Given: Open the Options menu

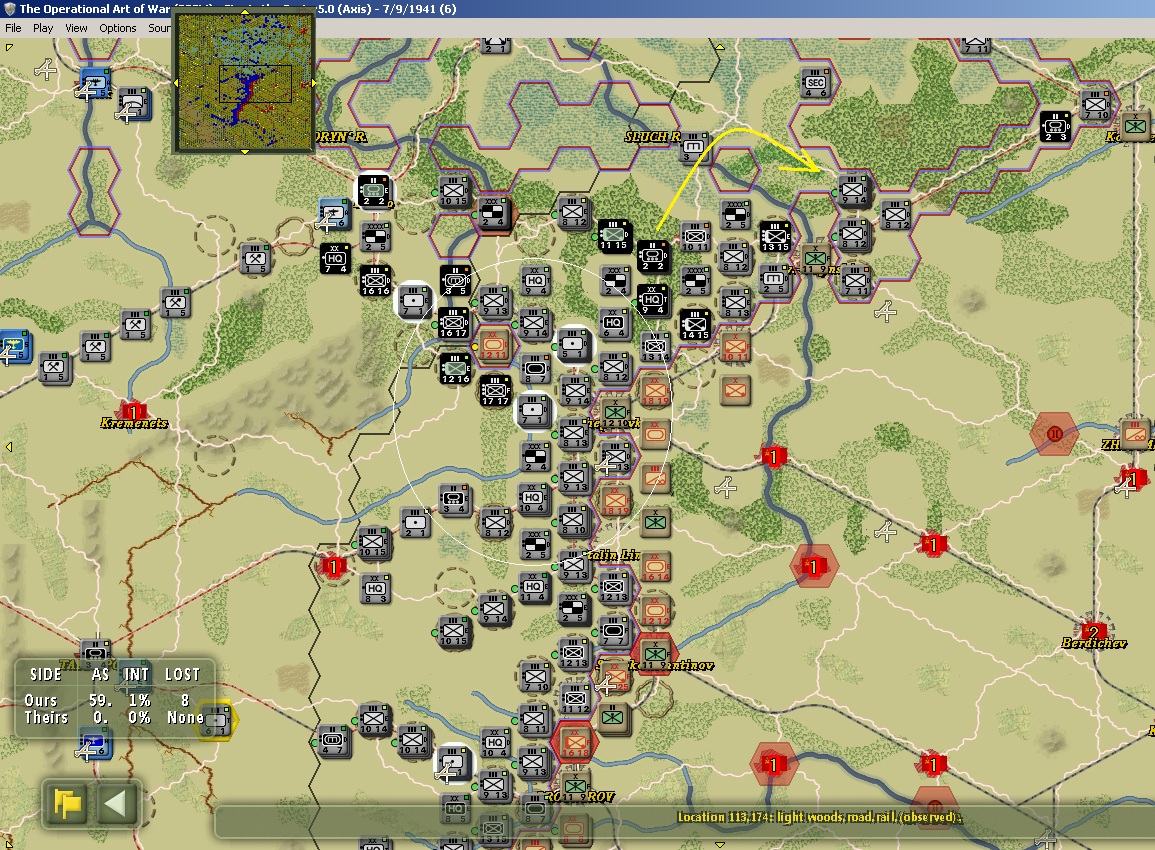Looking at the screenshot, I should (x=118, y=28).
